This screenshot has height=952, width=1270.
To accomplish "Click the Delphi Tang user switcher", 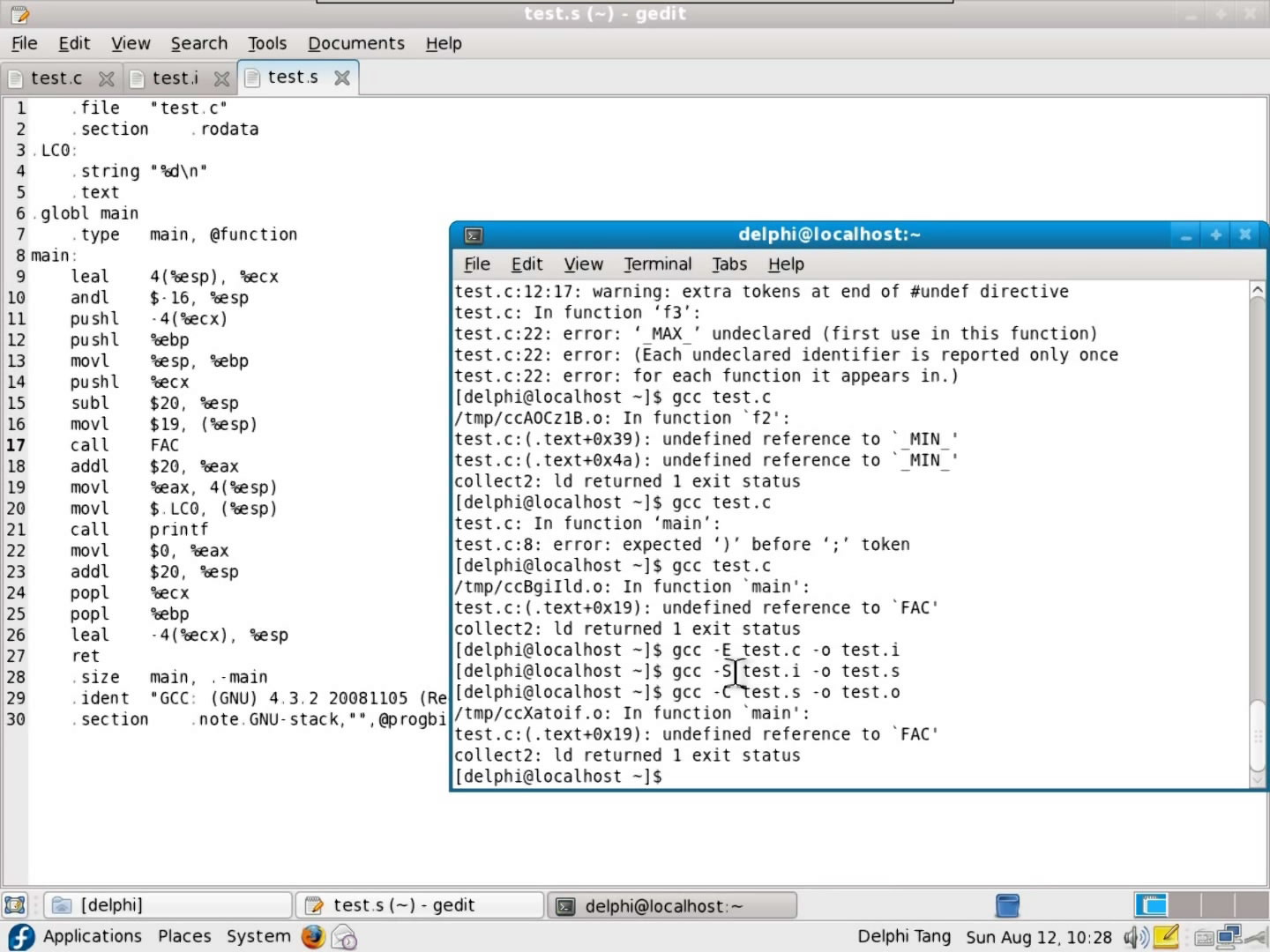I will pos(904,936).
